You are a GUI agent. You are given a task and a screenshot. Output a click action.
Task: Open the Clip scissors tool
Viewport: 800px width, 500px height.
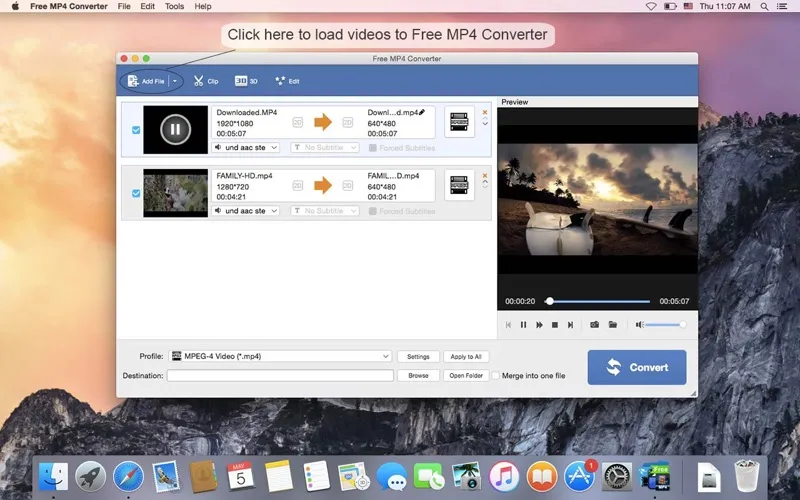tap(206, 81)
